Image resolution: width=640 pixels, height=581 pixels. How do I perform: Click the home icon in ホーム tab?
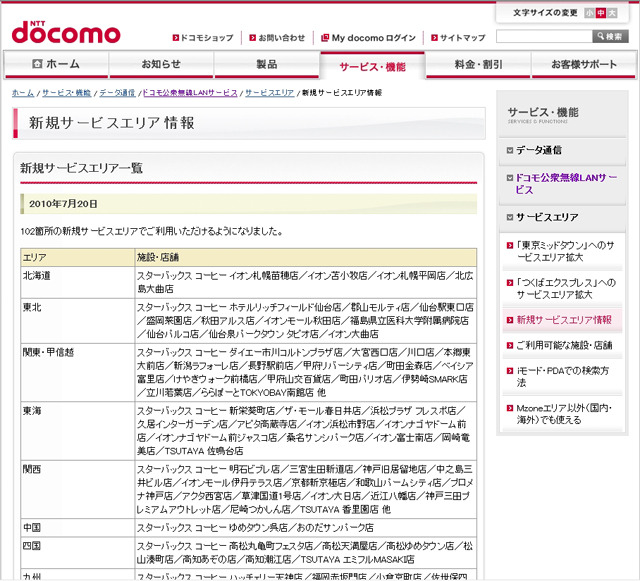37,64
